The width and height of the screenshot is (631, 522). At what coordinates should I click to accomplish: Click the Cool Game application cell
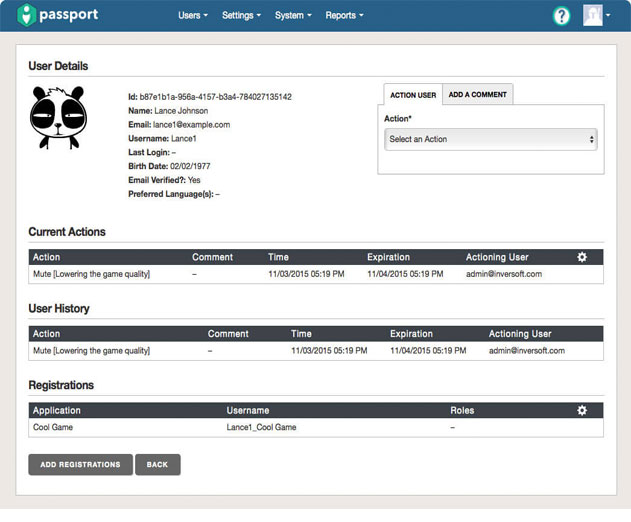click(x=53, y=427)
